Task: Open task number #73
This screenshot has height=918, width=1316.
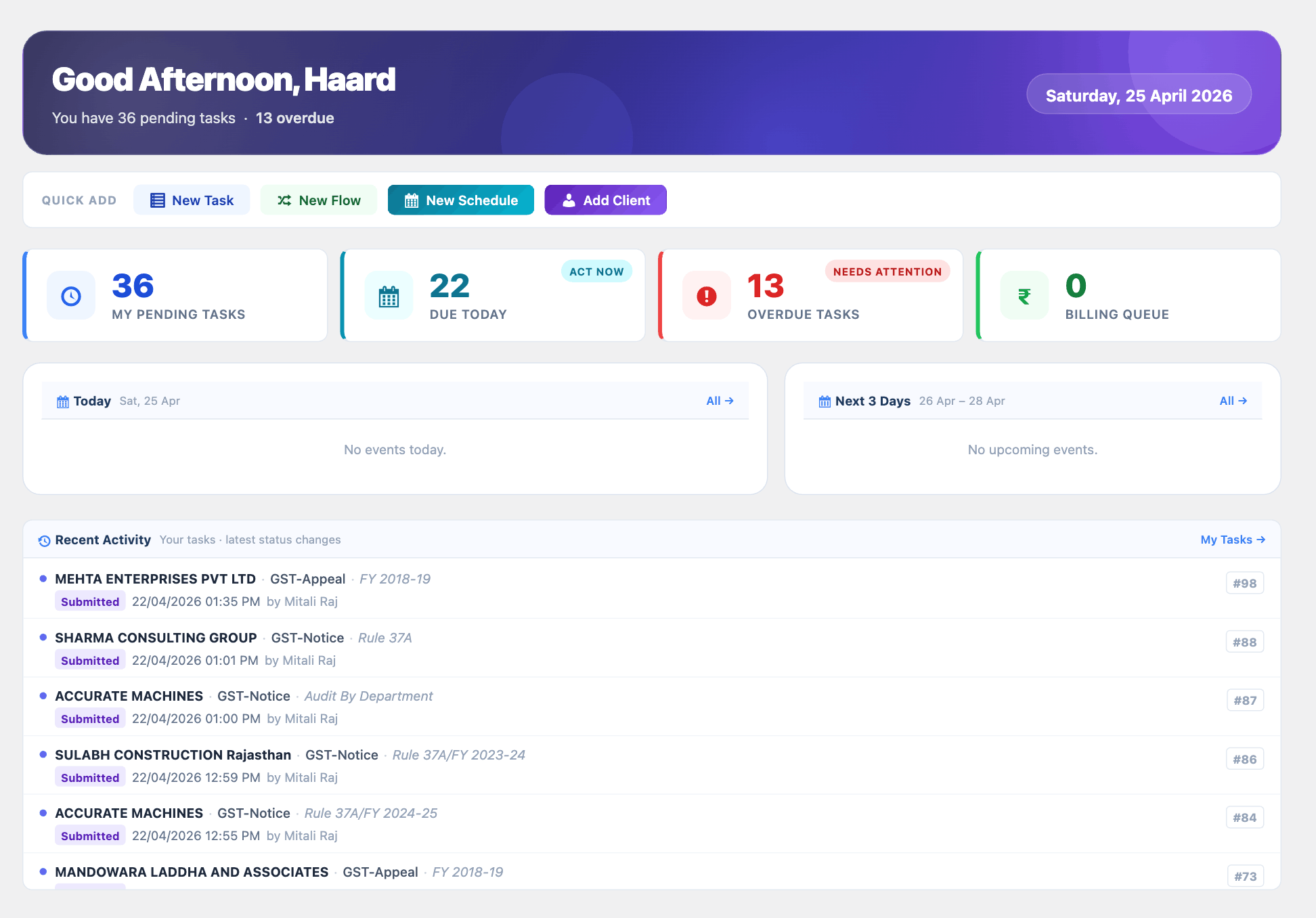Action: coord(1245,876)
